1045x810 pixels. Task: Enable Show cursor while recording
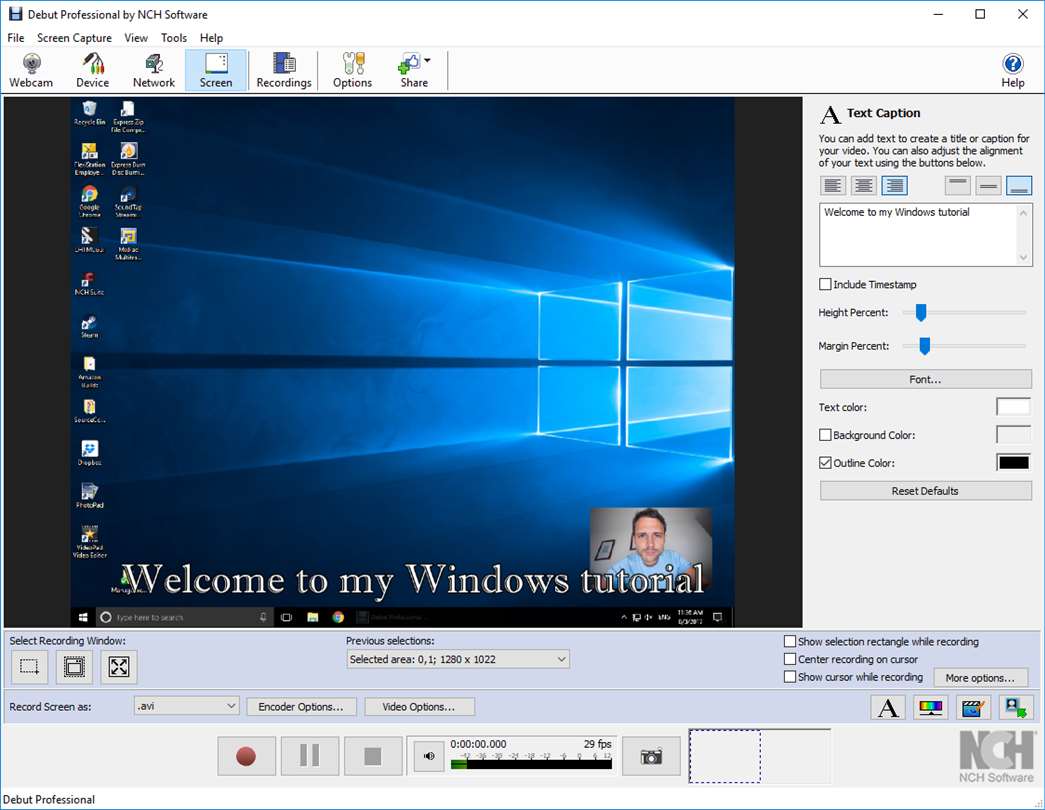(790, 677)
